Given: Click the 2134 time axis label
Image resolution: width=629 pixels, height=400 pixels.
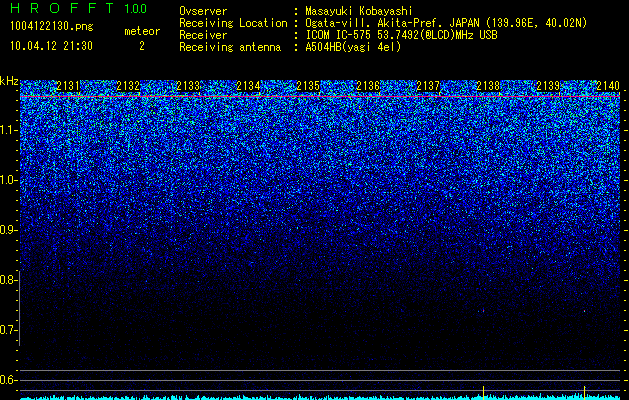Looking at the screenshot, I should [x=248, y=86].
